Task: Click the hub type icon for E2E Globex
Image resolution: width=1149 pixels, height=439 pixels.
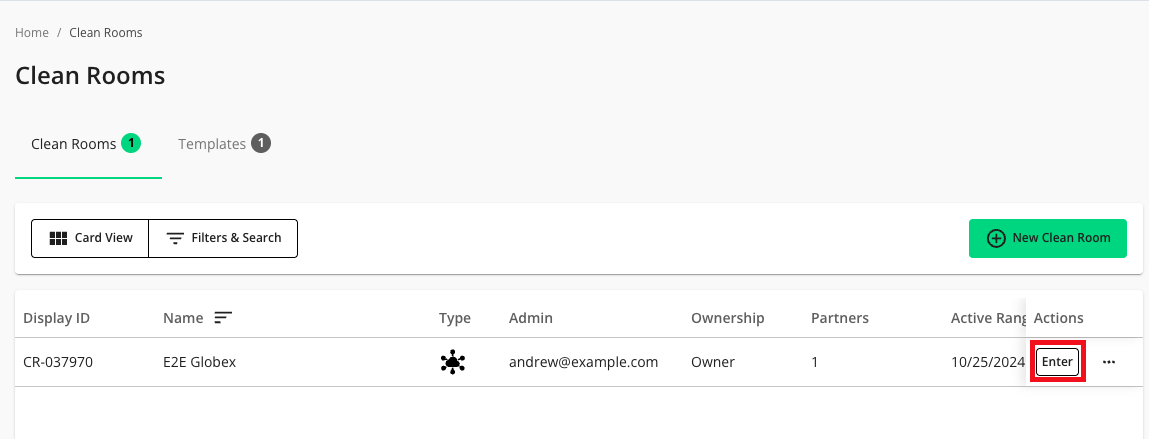Action: pyautogui.click(x=453, y=362)
